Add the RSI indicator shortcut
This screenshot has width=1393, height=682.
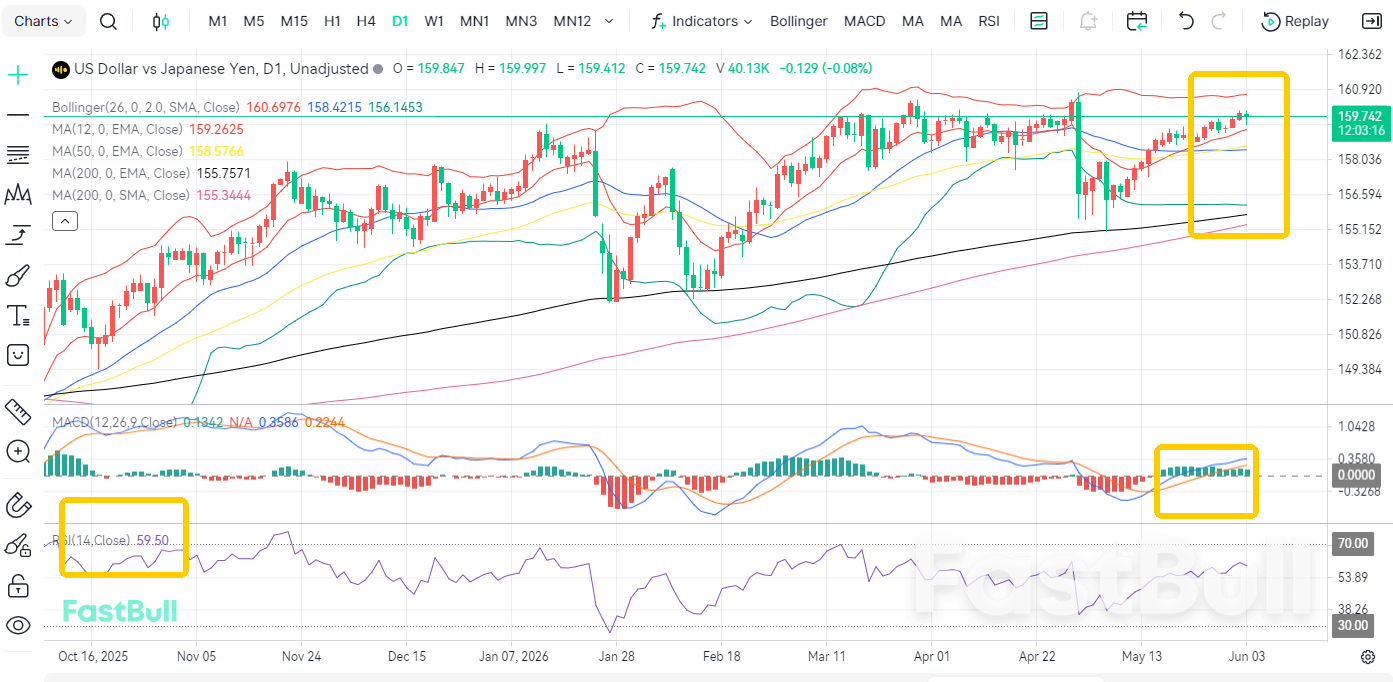988,21
